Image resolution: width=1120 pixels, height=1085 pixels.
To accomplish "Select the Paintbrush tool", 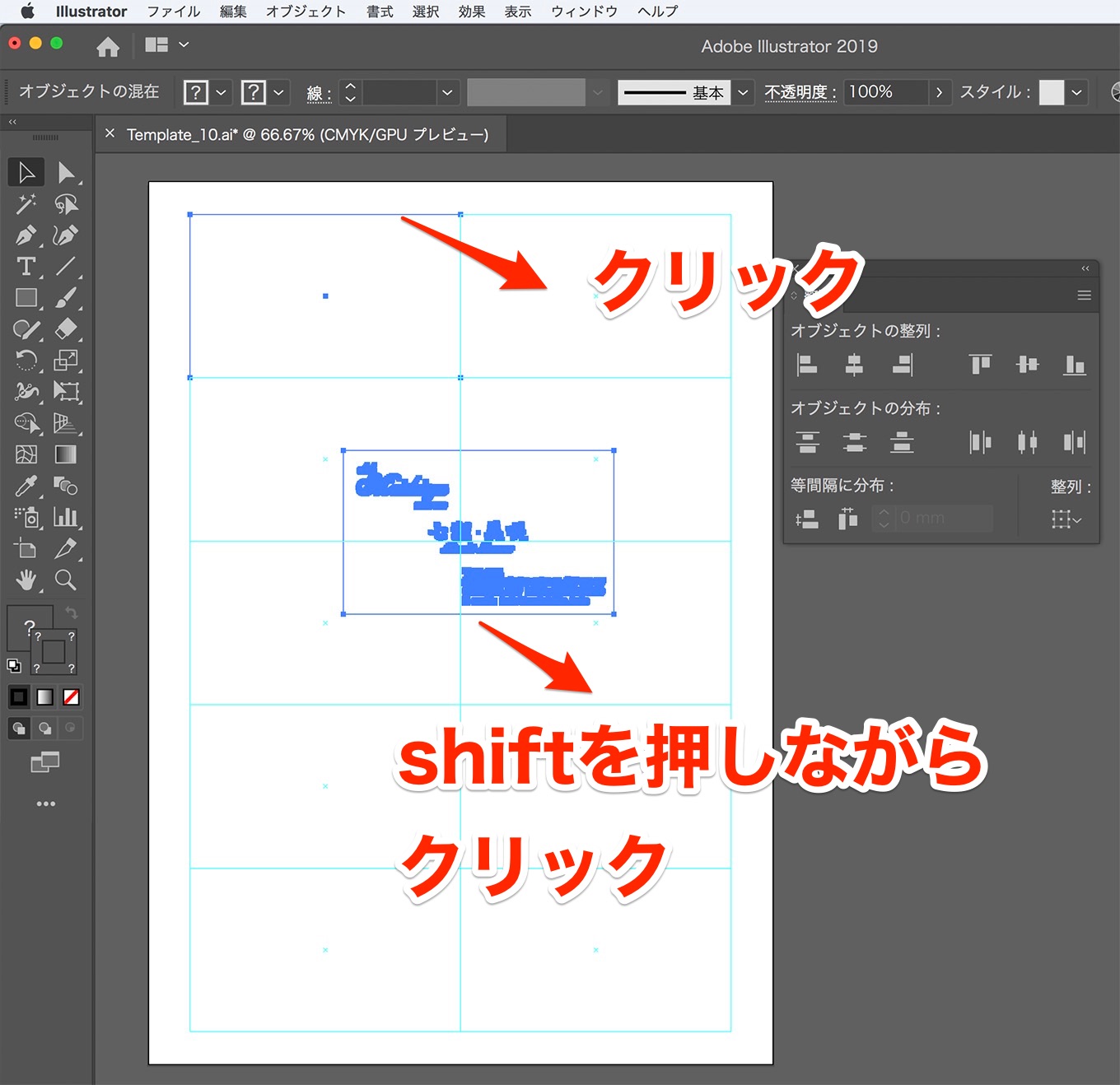I will pos(66,298).
